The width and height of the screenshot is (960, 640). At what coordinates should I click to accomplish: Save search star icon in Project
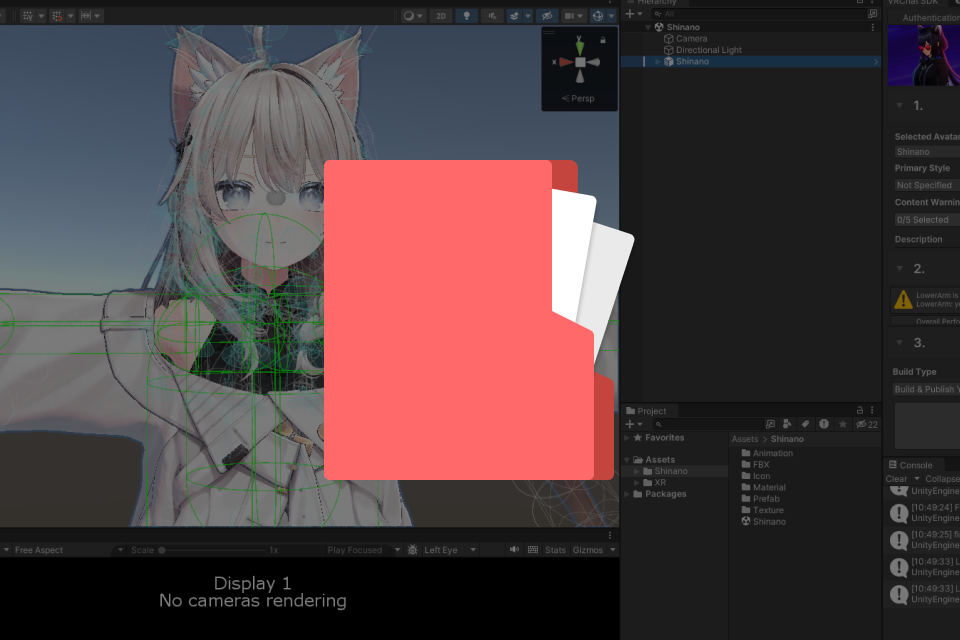842,424
